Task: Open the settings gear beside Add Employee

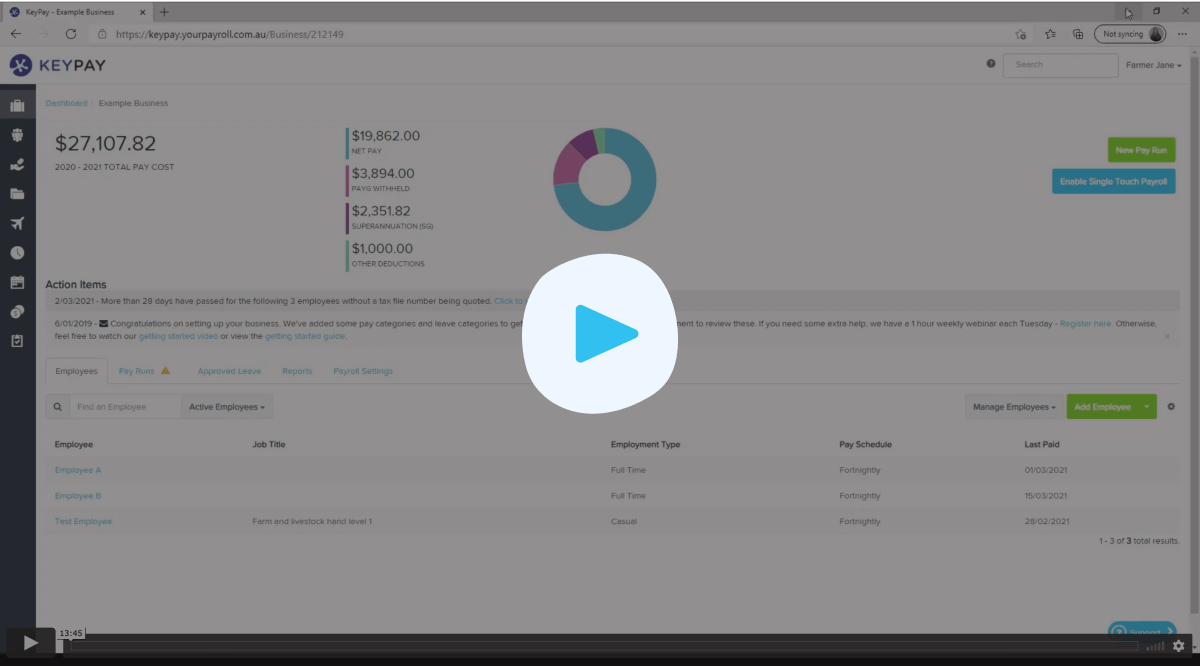Action: pos(1171,406)
